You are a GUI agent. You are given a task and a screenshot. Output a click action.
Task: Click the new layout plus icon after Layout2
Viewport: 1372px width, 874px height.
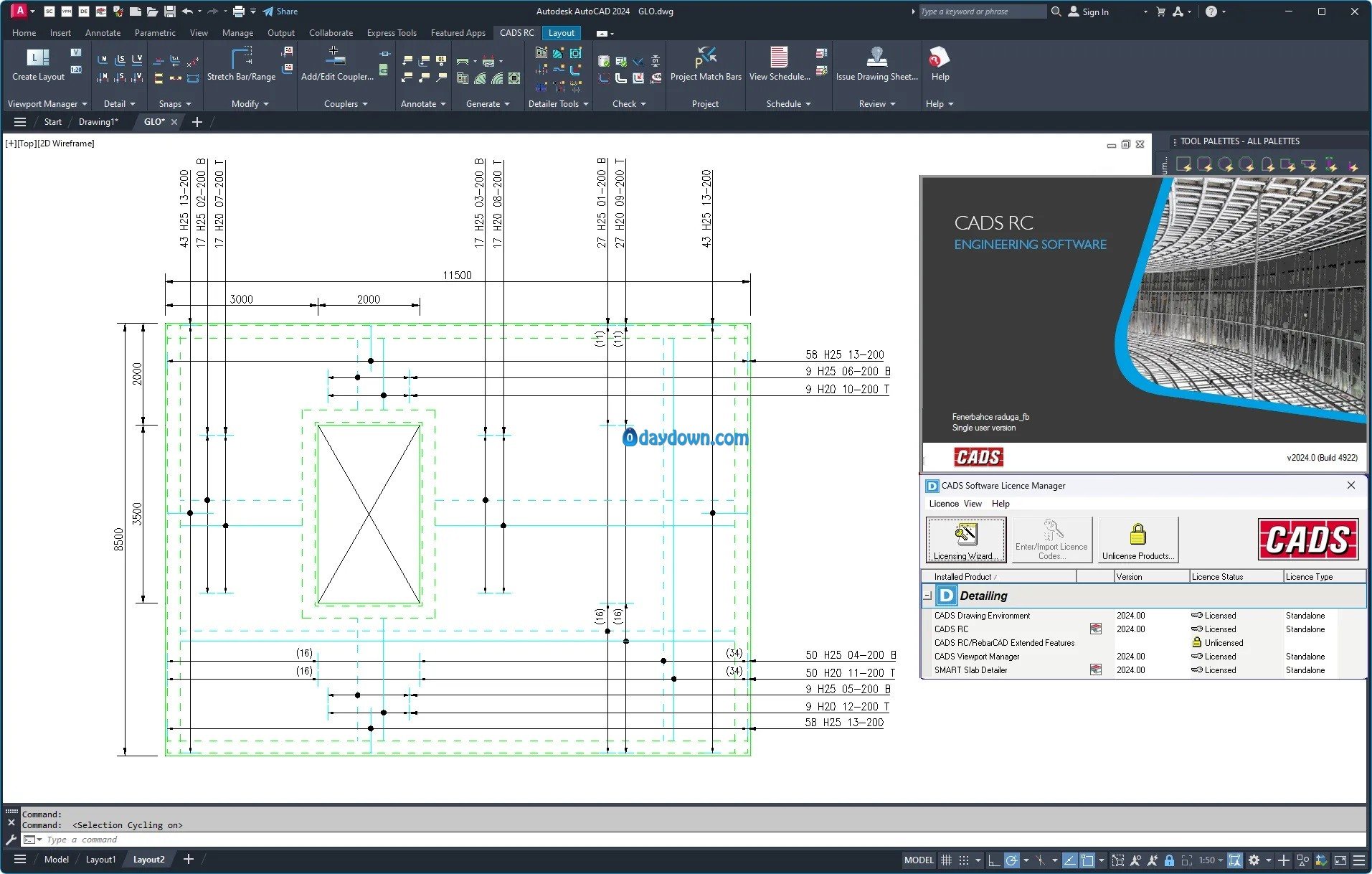tap(189, 859)
